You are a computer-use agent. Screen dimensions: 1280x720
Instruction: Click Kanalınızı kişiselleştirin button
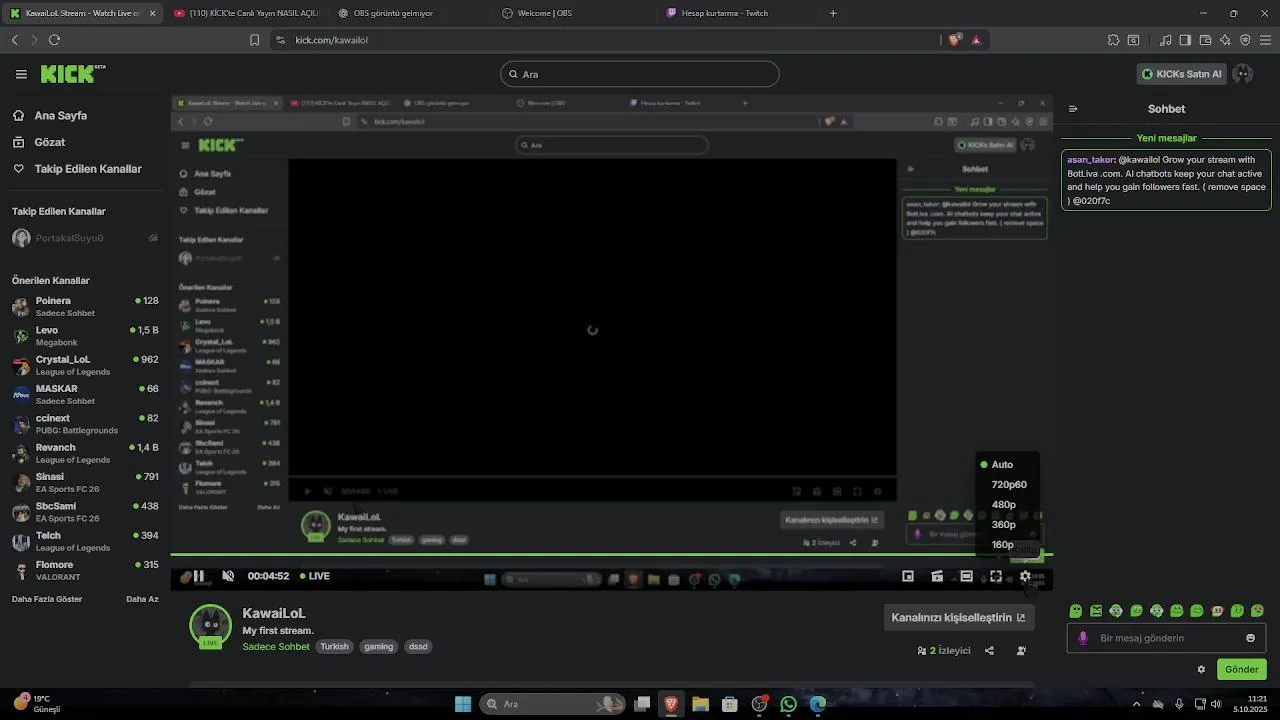pos(958,617)
